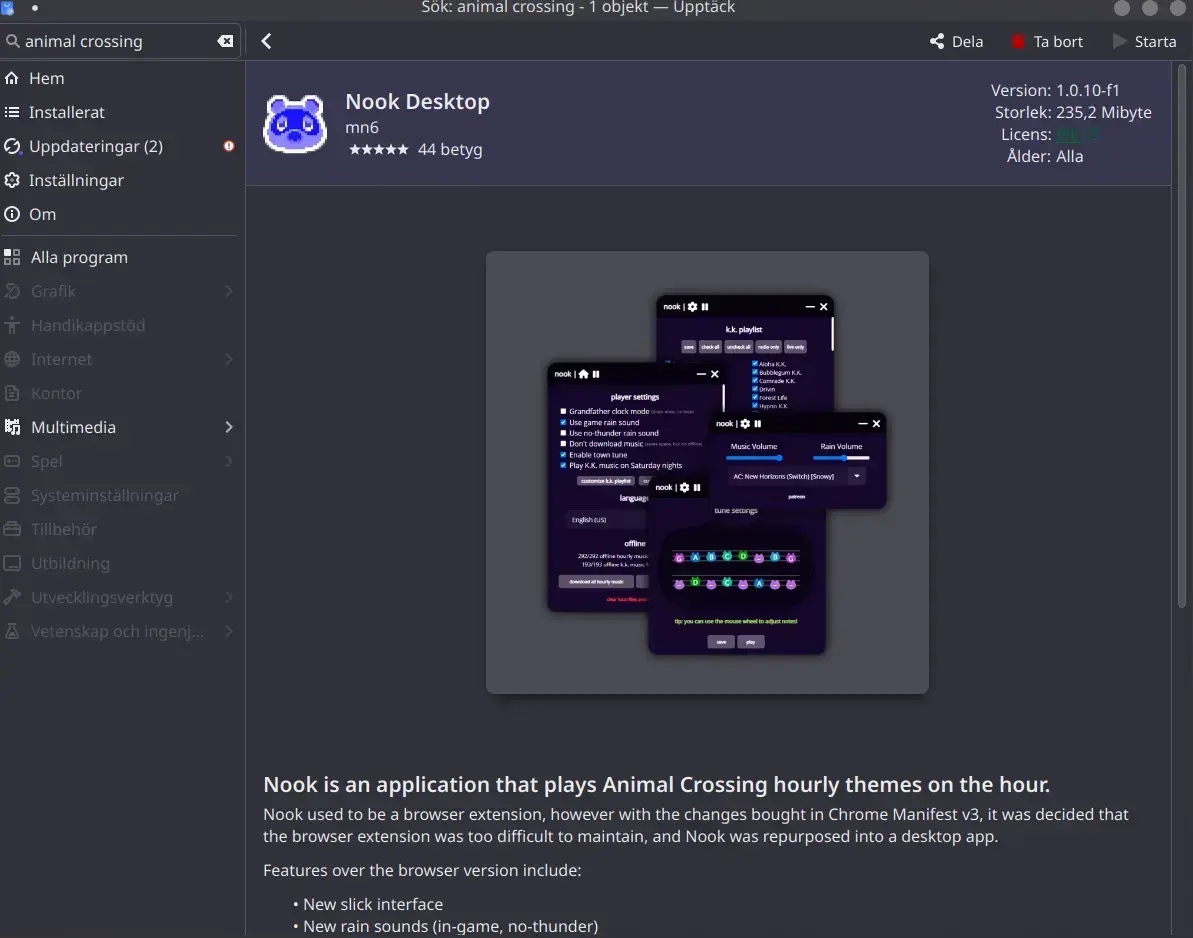Click the Installerat list icon
Screen dimensions: 1193x938
(12, 112)
